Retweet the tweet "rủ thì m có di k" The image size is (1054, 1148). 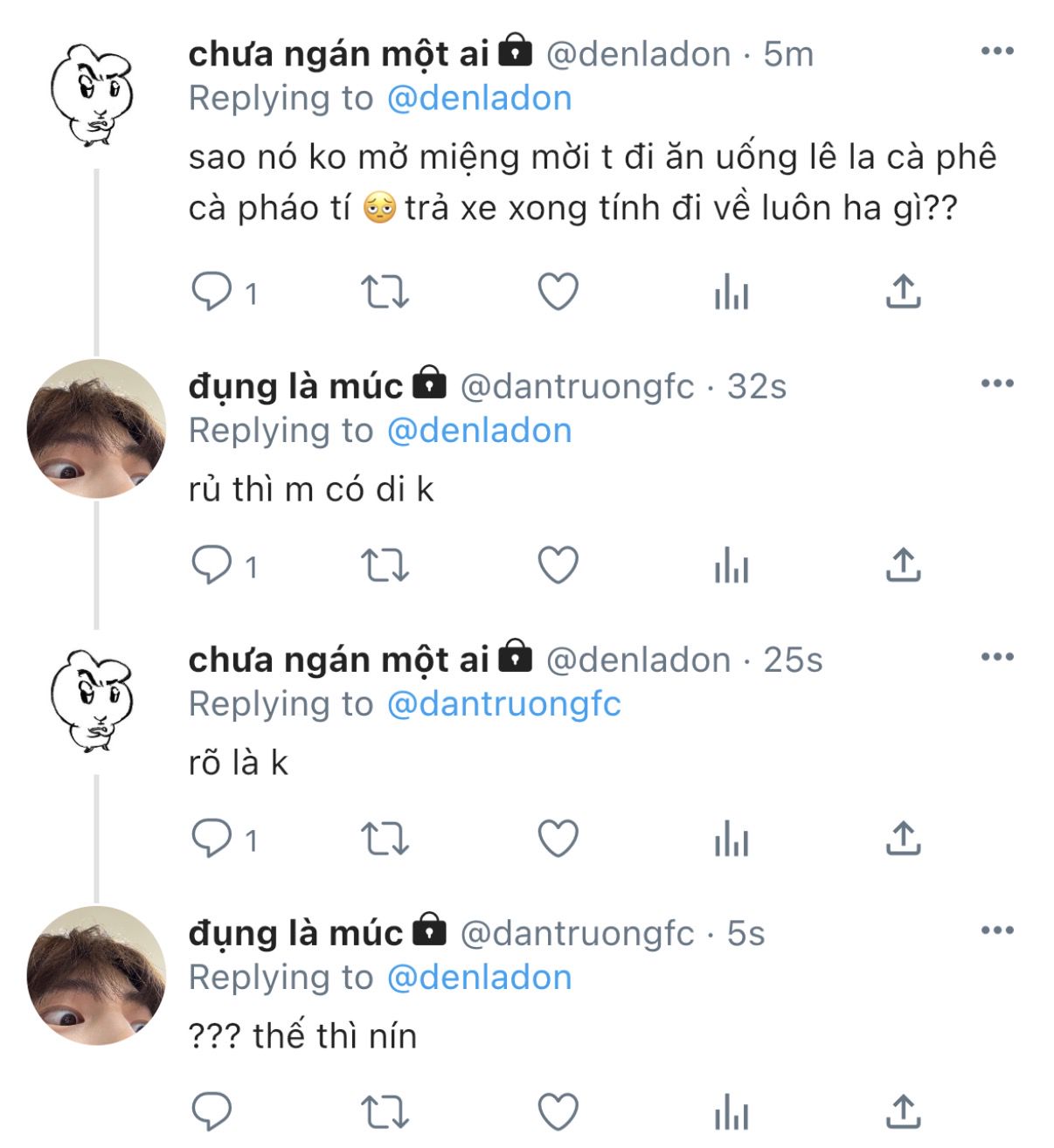pos(385,565)
